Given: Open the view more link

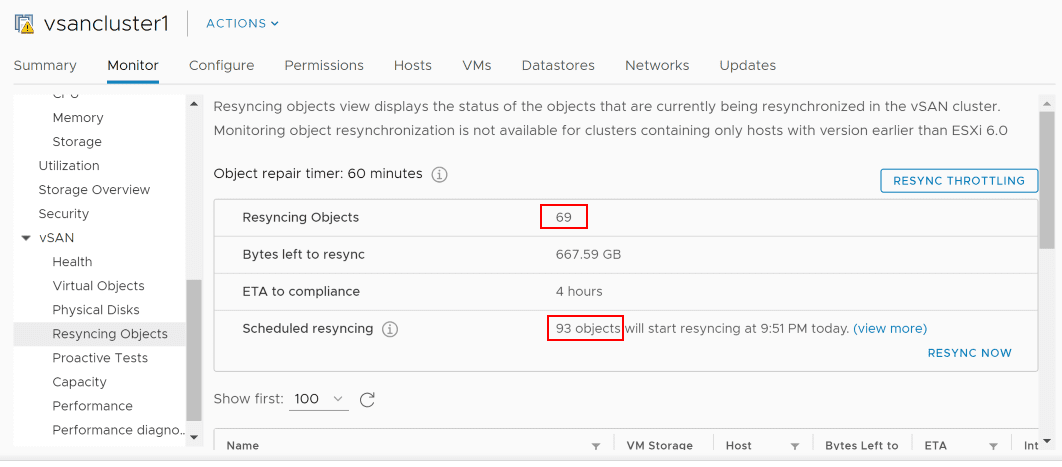Looking at the screenshot, I should [890, 328].
